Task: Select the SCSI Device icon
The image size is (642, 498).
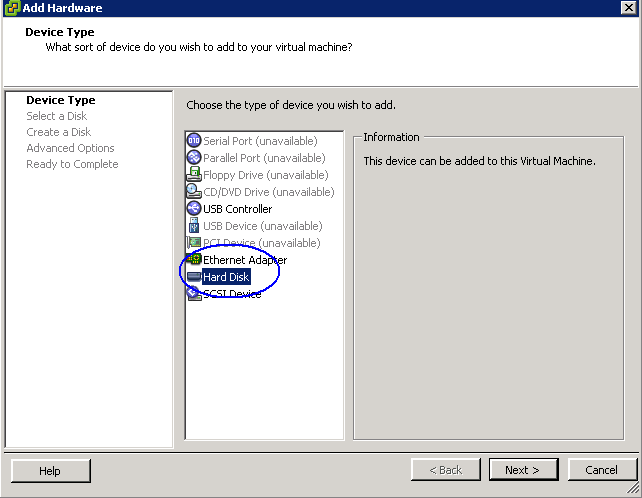Action: (x=194, y=293)
